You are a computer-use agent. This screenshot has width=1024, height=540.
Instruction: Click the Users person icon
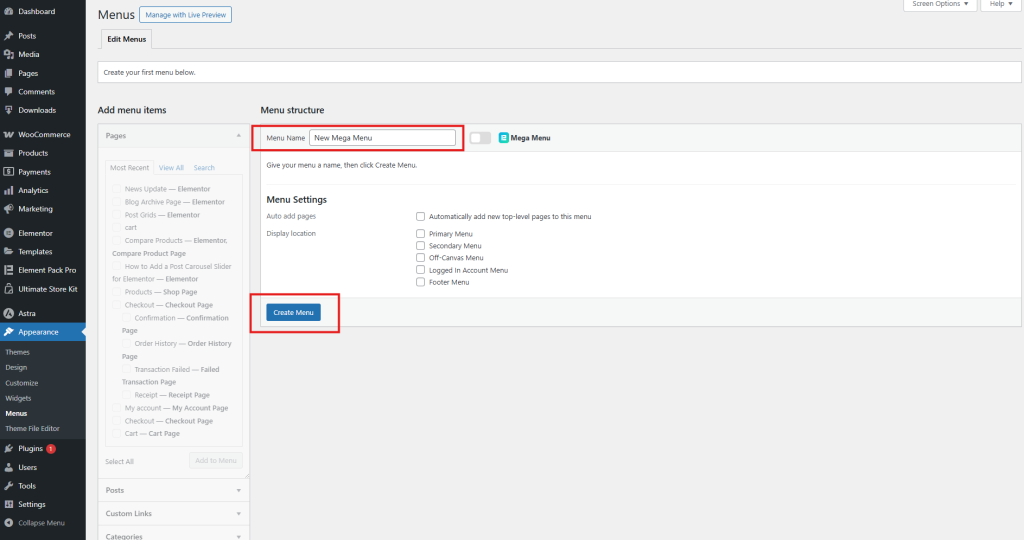(8, 468)
